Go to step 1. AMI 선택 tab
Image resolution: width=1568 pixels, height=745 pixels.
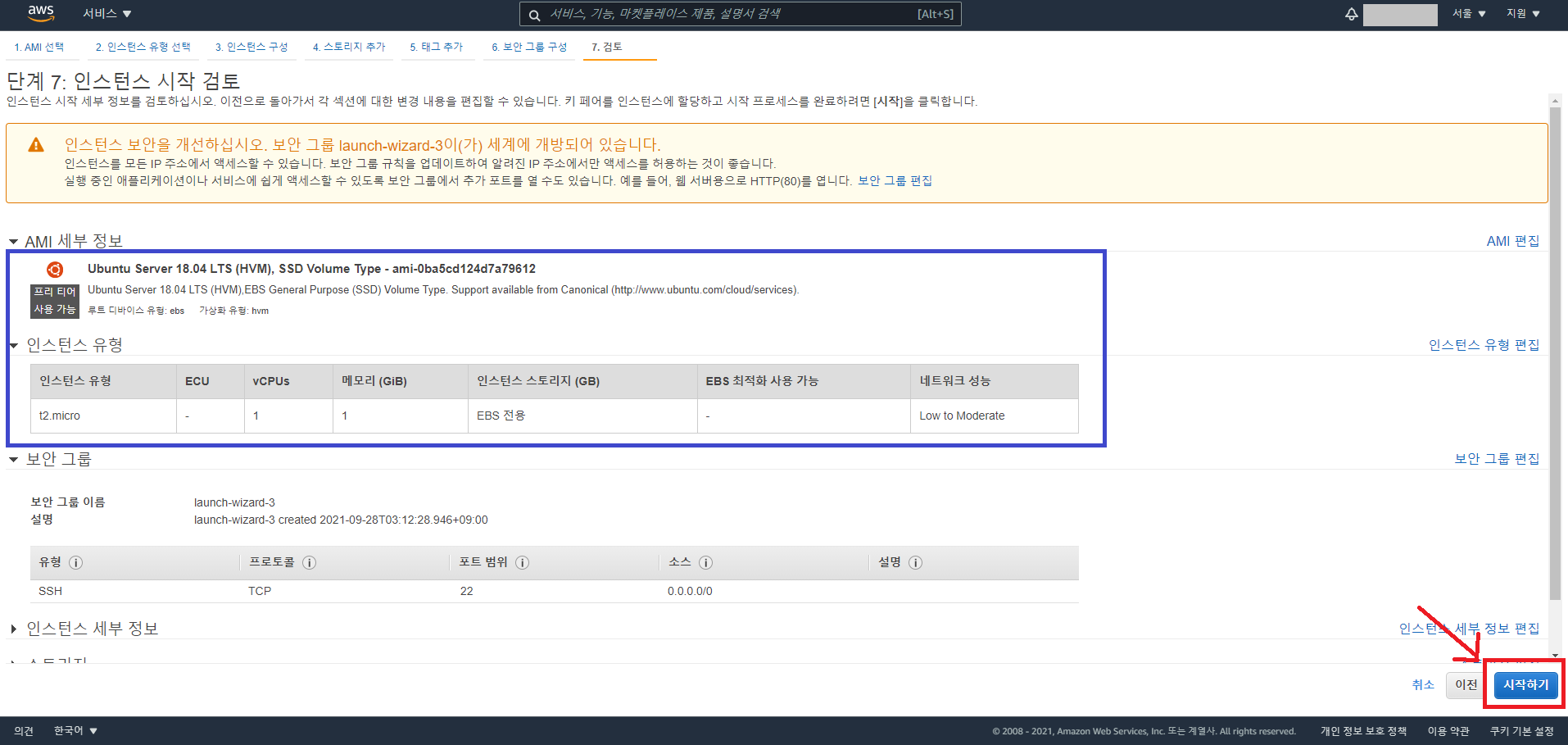(x=39, y=47)
